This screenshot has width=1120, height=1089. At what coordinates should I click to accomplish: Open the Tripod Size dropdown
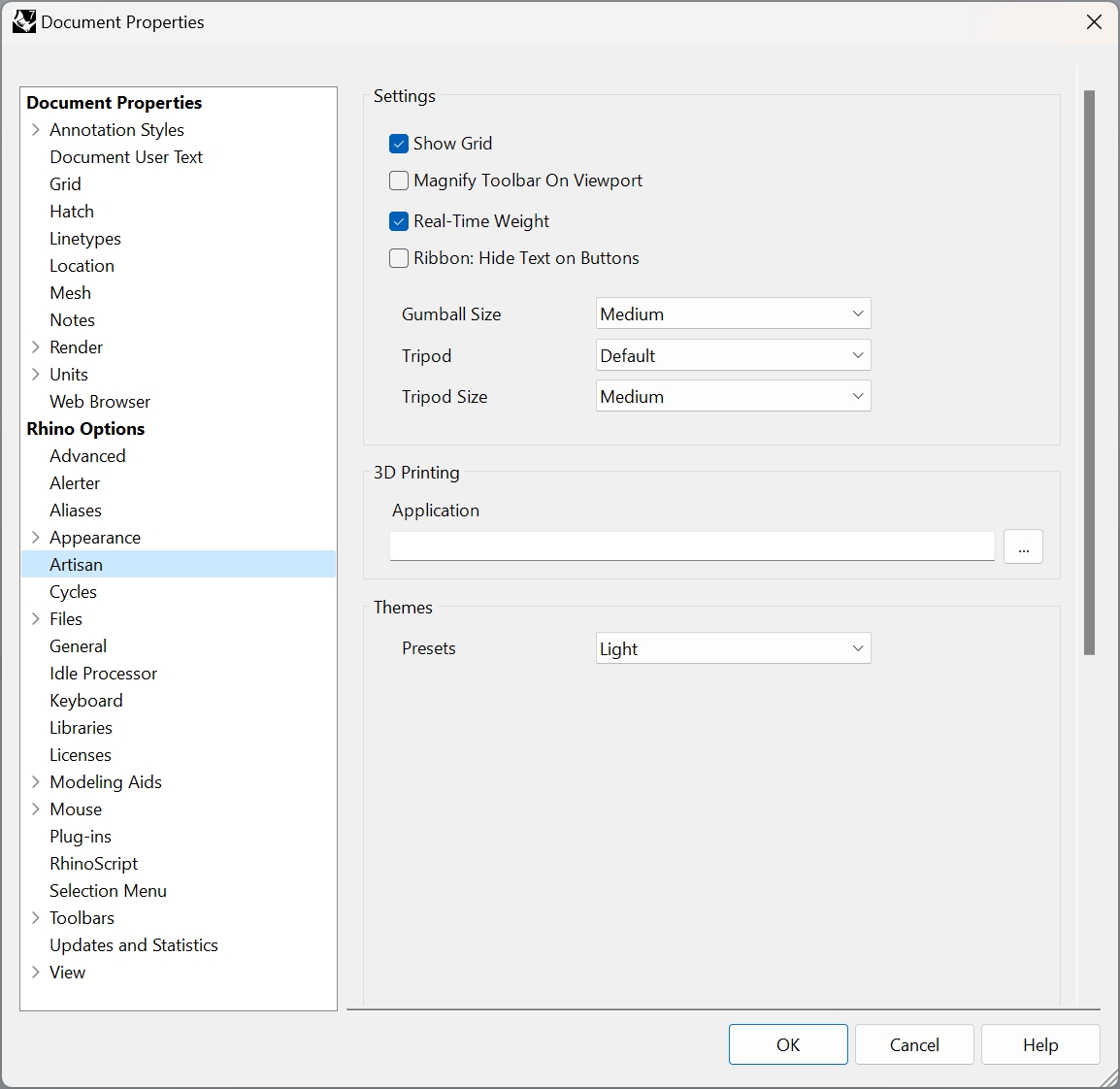click(733, 396)
